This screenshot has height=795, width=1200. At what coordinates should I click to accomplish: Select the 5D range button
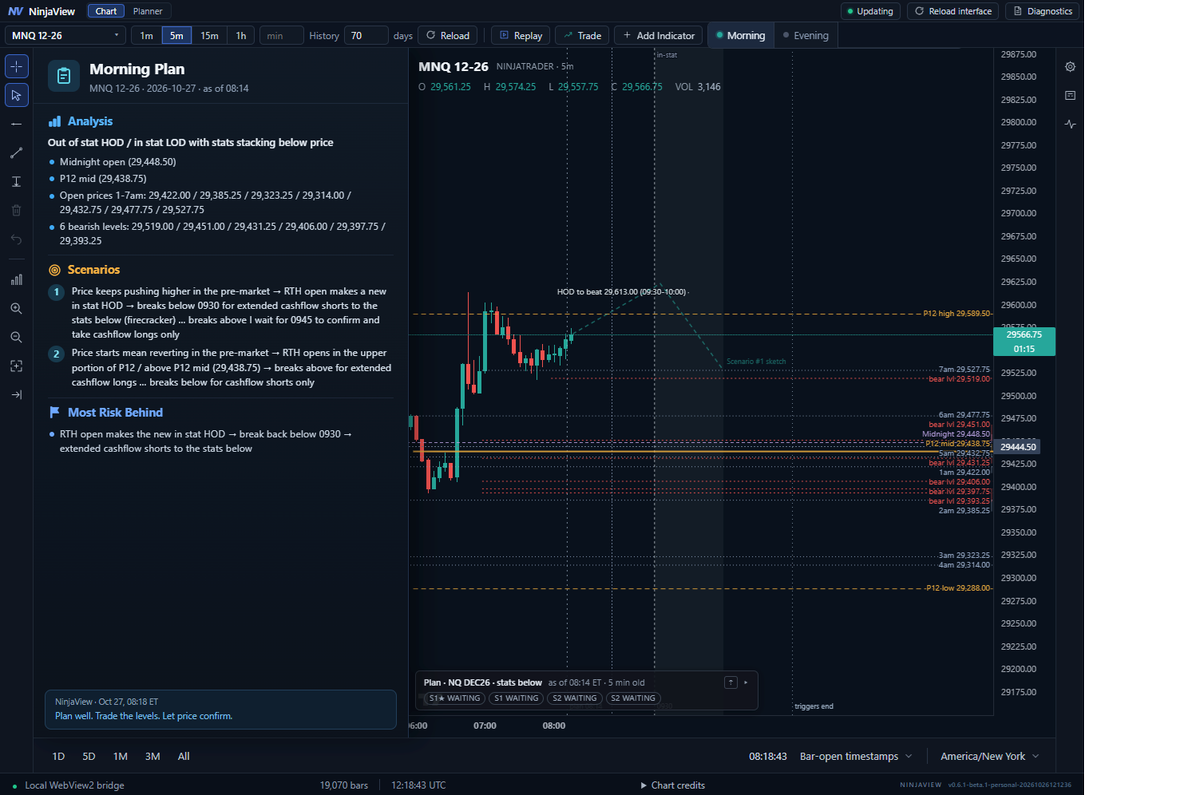pos(89,756)
